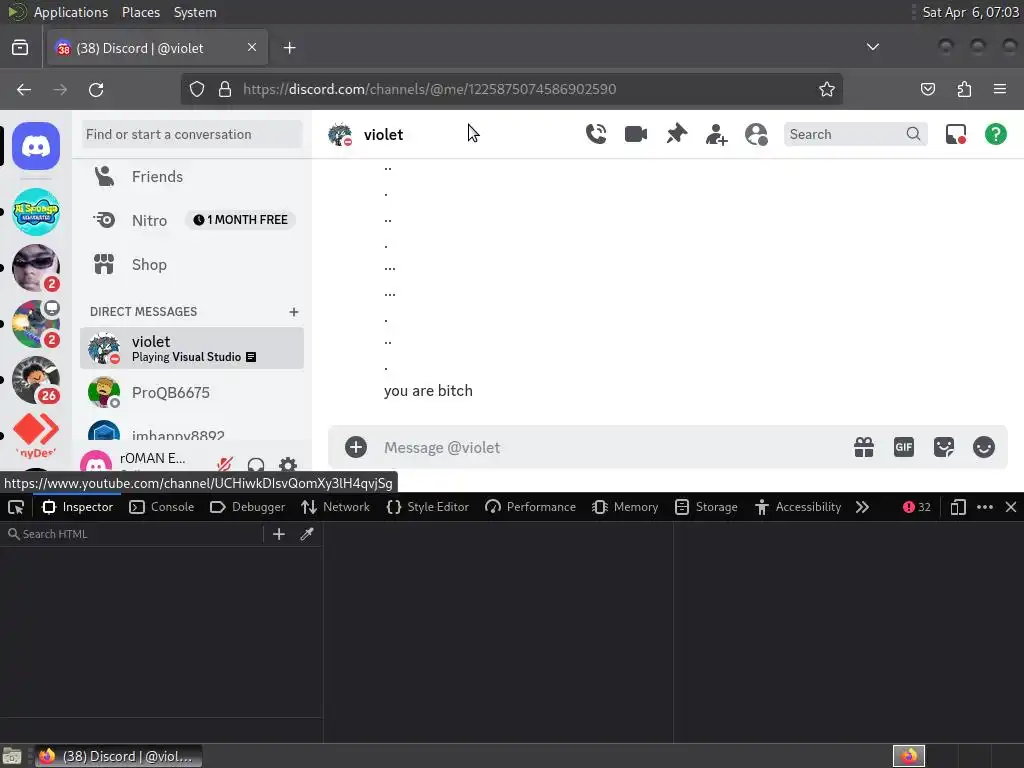Viewport: 1024px width, 768px height.
Task: Open ProQB6675 direct message
Action: pos(192,392)
